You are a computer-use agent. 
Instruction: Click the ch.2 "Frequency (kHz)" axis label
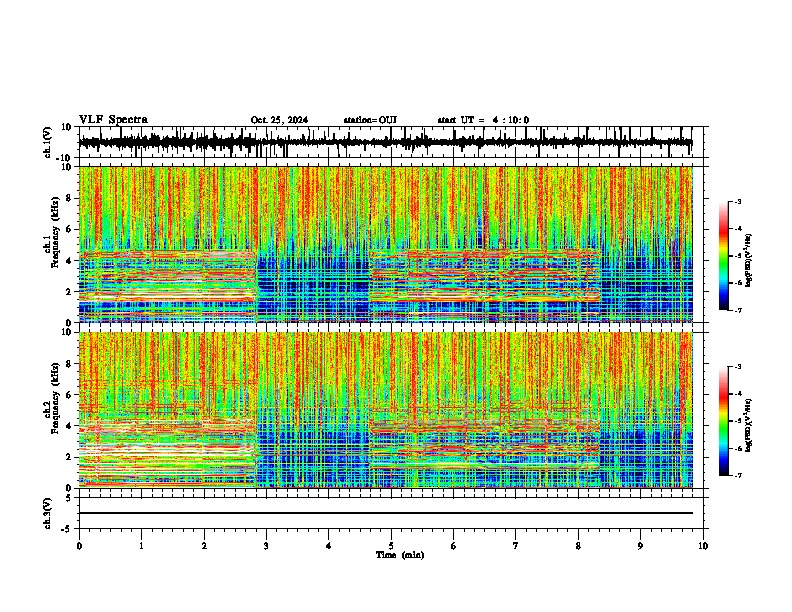point(55,398)
